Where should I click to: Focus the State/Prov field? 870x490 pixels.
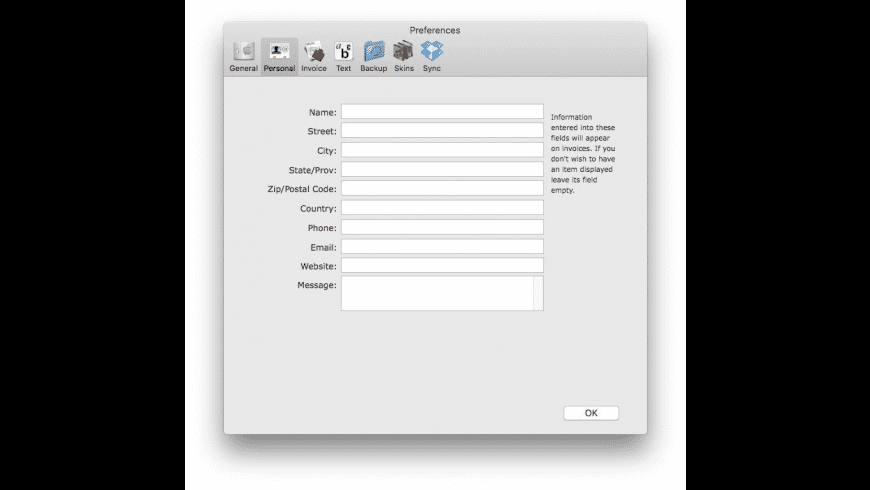coord(442,169)
